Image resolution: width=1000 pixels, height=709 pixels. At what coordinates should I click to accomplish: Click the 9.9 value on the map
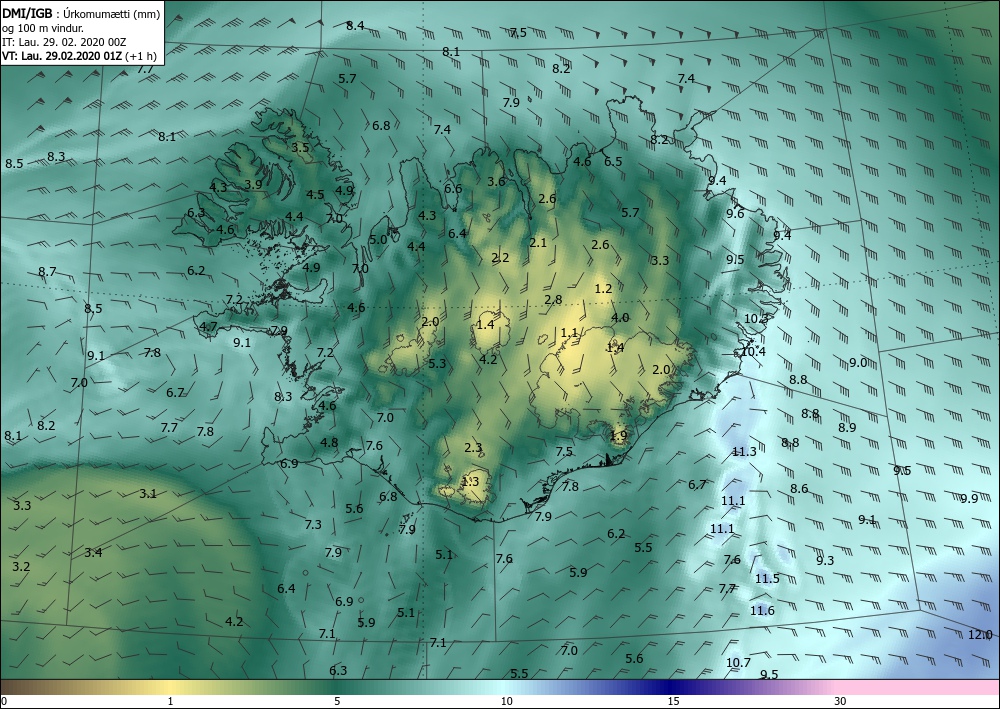pos(969,498)
